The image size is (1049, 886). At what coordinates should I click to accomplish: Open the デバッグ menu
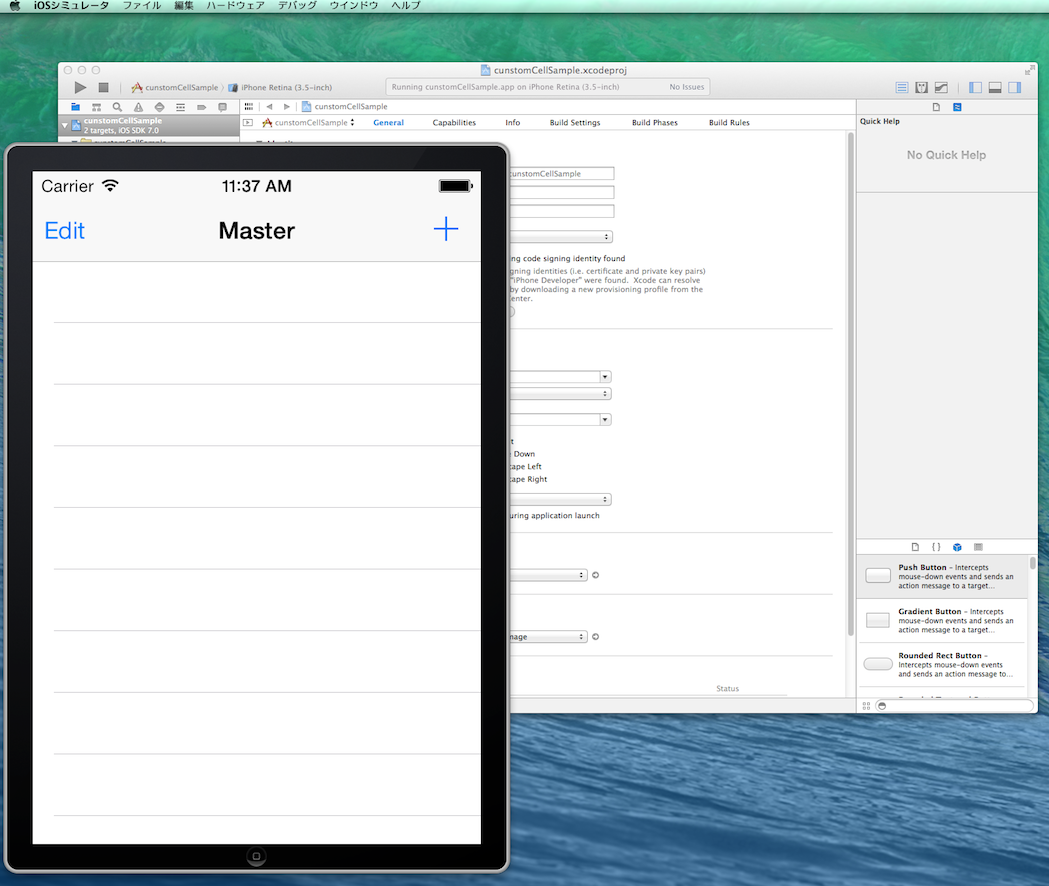click(297, 5)
